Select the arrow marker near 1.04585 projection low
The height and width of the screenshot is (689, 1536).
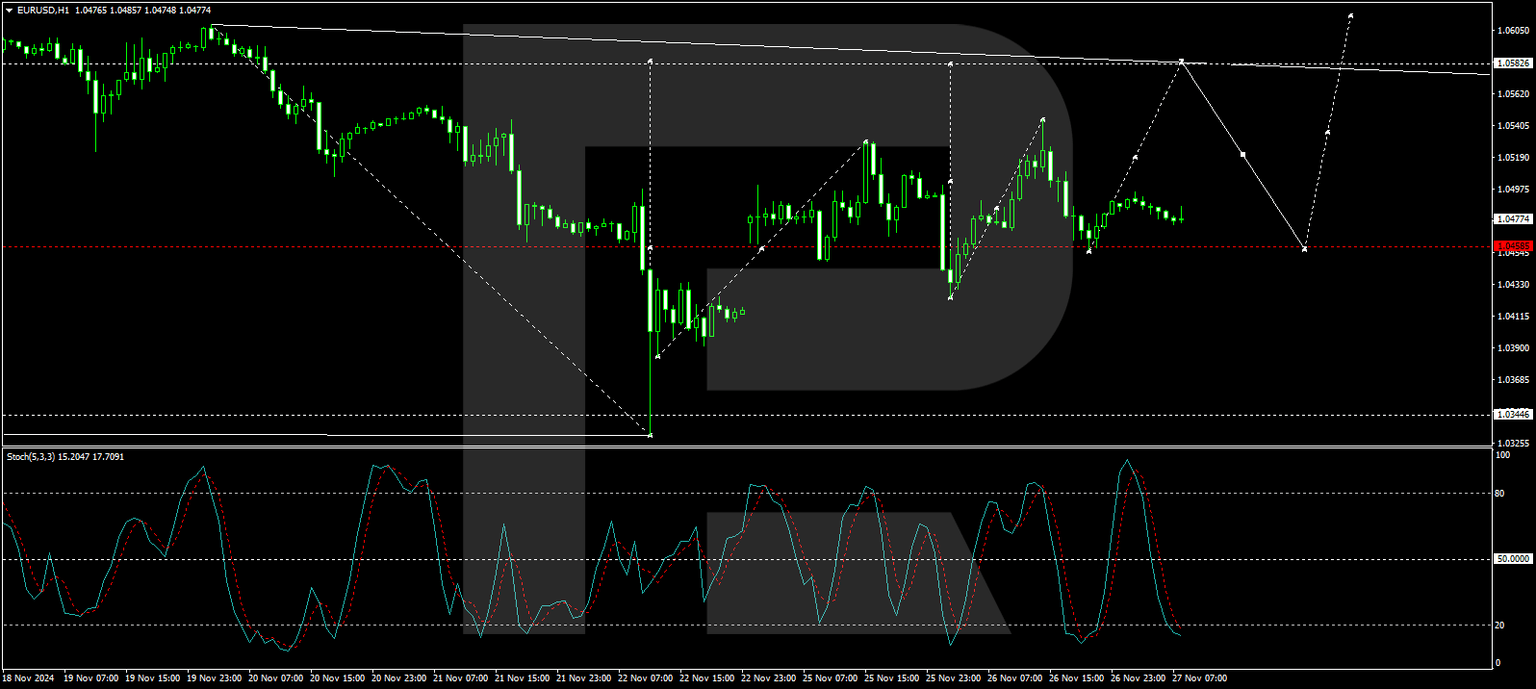[x=1303, y=248]
